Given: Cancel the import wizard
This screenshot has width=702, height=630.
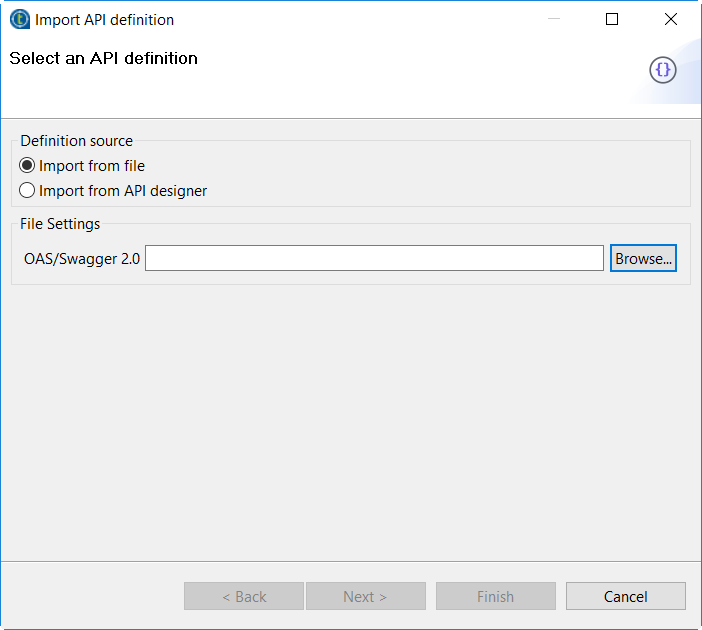Looking at the screenshot, I should click(x=625, y=596).
